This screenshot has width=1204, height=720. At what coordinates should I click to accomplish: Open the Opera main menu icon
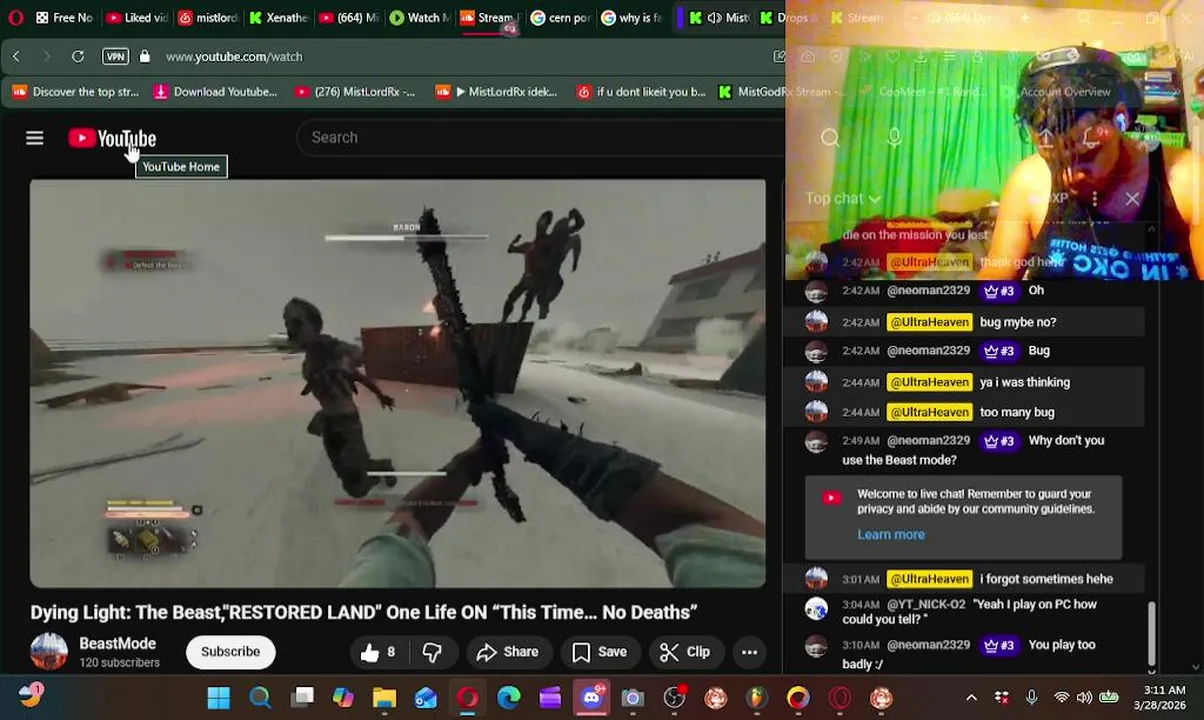click(x=15, y=18)
